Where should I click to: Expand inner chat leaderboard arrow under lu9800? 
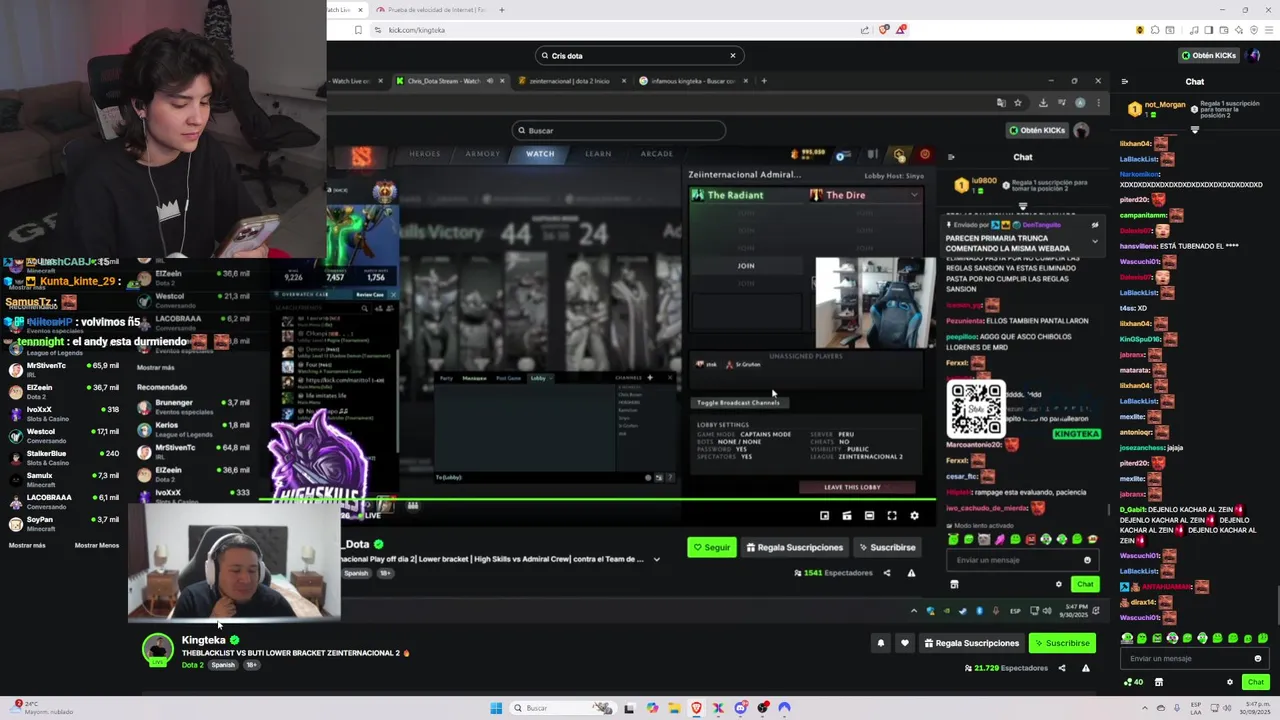1023,207
